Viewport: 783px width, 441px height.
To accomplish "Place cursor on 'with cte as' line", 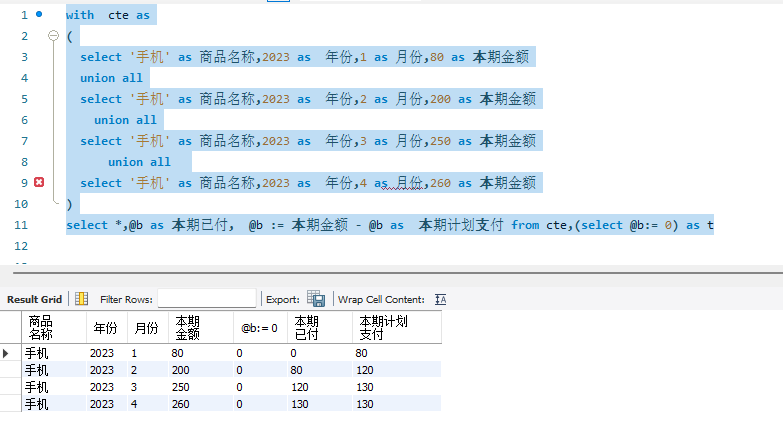I will [x=108, y=15].
